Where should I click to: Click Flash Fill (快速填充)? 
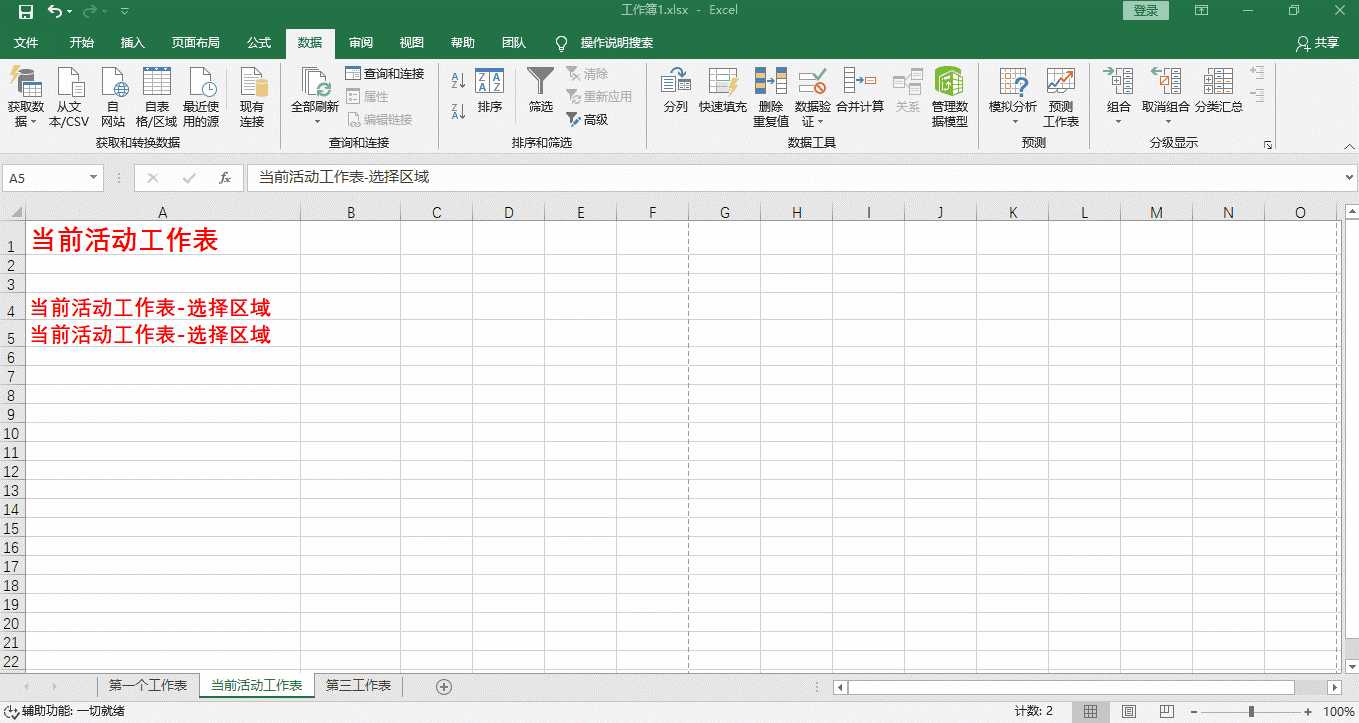pyautogui.click(x=722, y=91)
